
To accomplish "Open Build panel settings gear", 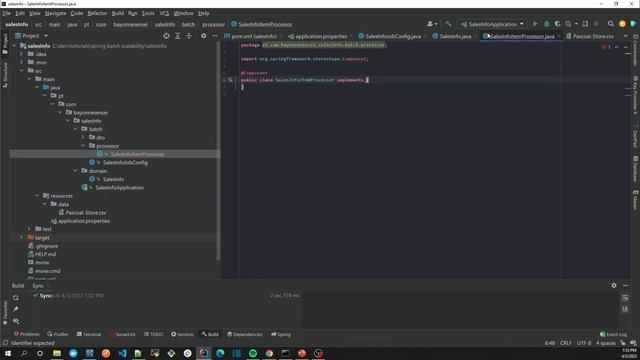I will (x=614, y=285).
